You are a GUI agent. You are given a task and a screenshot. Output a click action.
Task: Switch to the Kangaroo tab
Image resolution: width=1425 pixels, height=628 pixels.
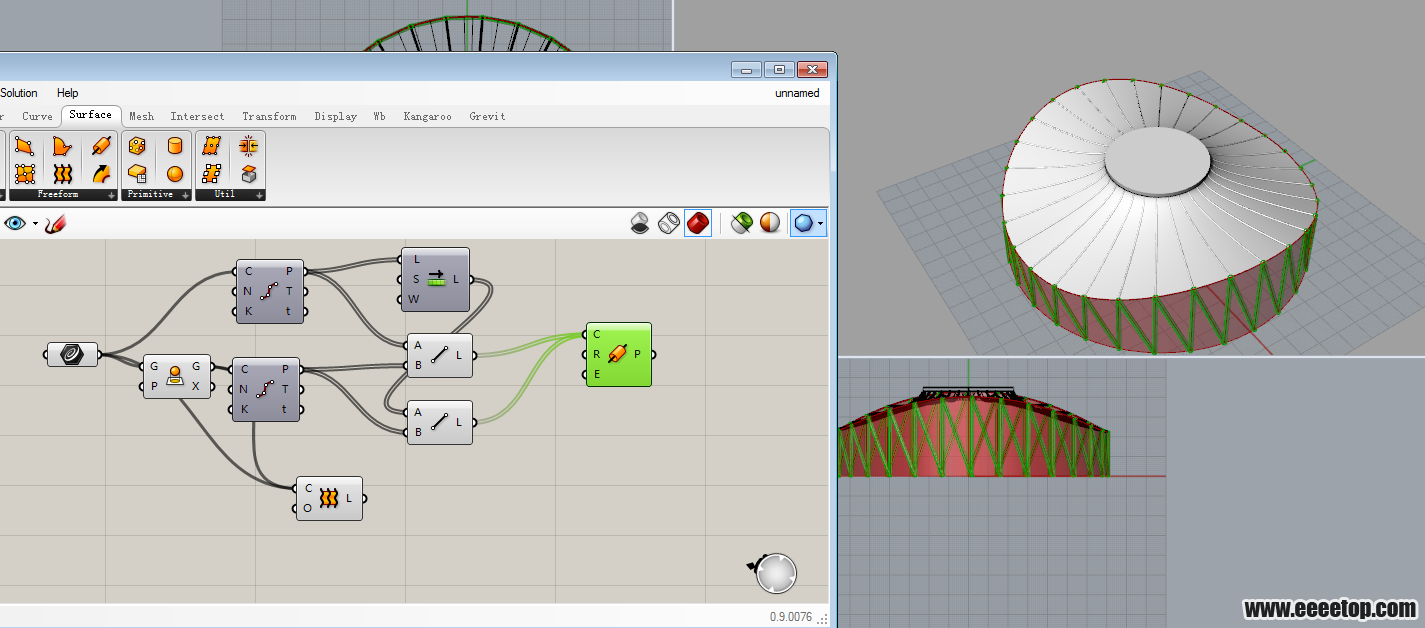(x=427, y=116)
